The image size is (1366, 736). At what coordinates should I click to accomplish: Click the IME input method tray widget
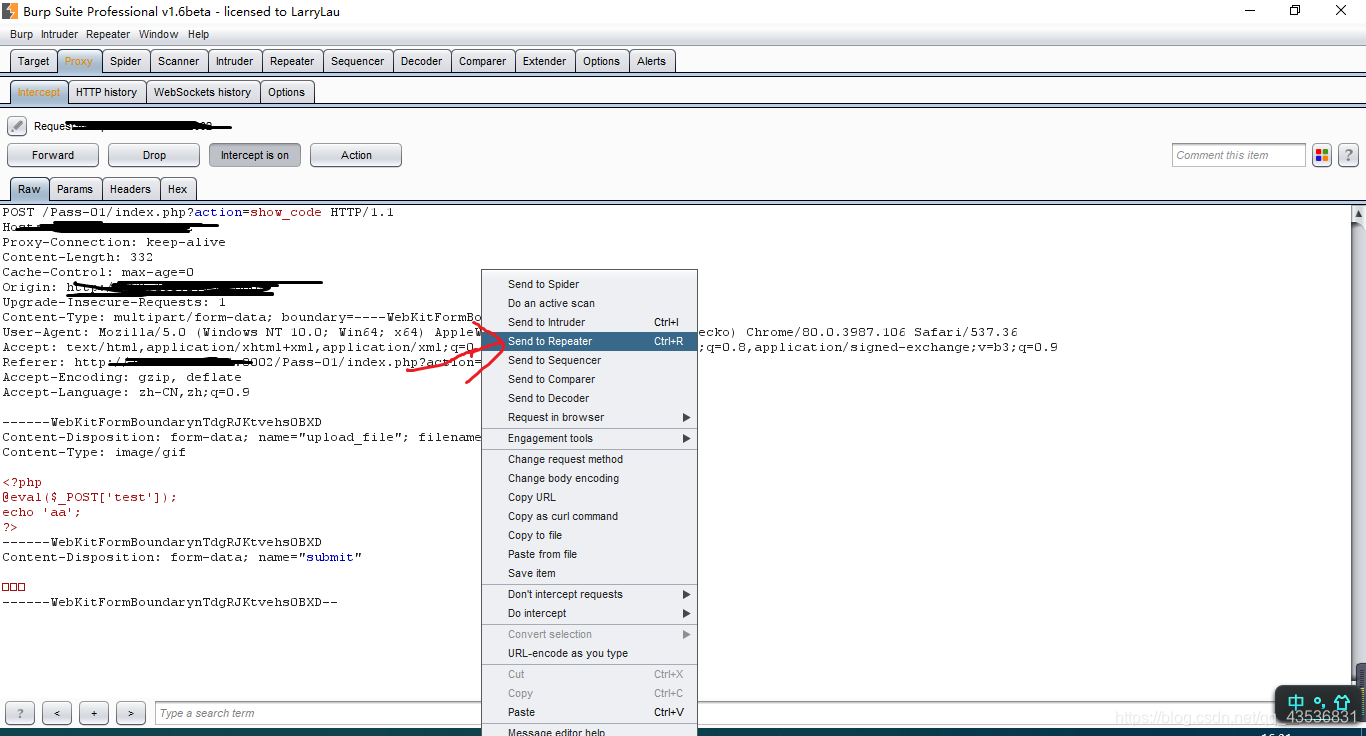(x=1319, y=703)
